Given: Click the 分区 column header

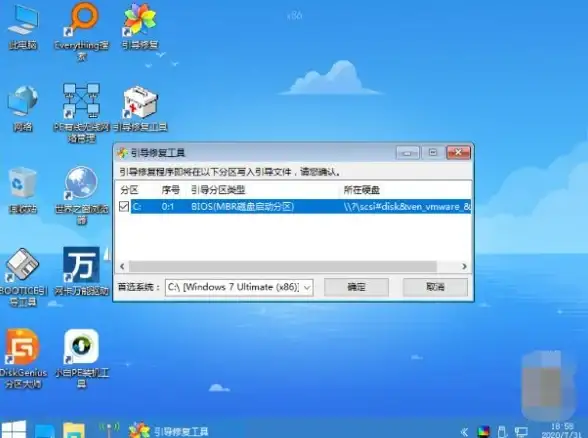Looking at the screenshot, I should point(129,190).
